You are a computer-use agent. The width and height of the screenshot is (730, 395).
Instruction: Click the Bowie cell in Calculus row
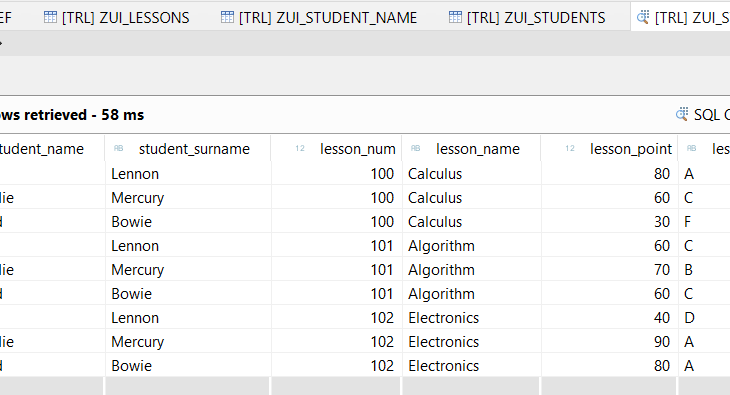click(x=188, y=222)
